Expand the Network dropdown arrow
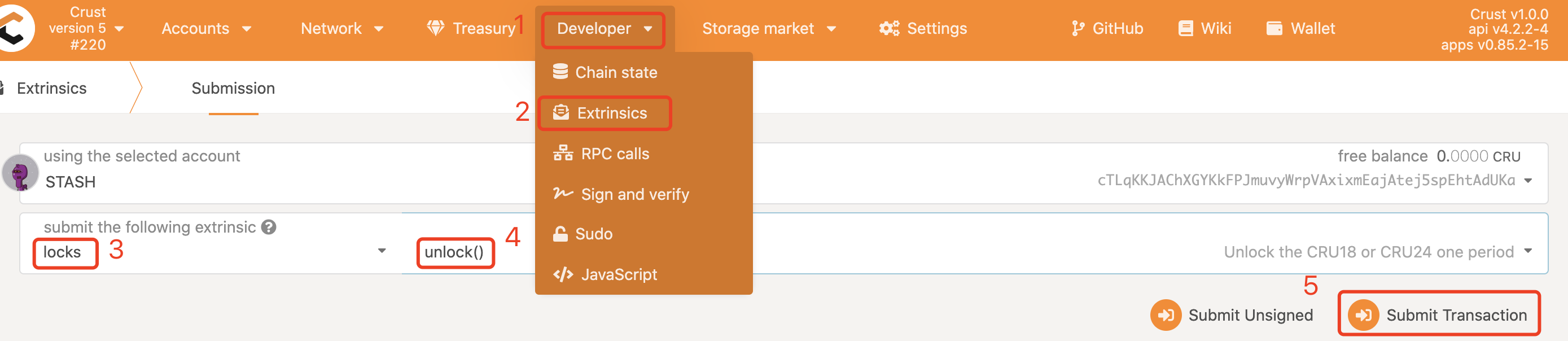This screenshot has width=1568, height=341. 379,29
